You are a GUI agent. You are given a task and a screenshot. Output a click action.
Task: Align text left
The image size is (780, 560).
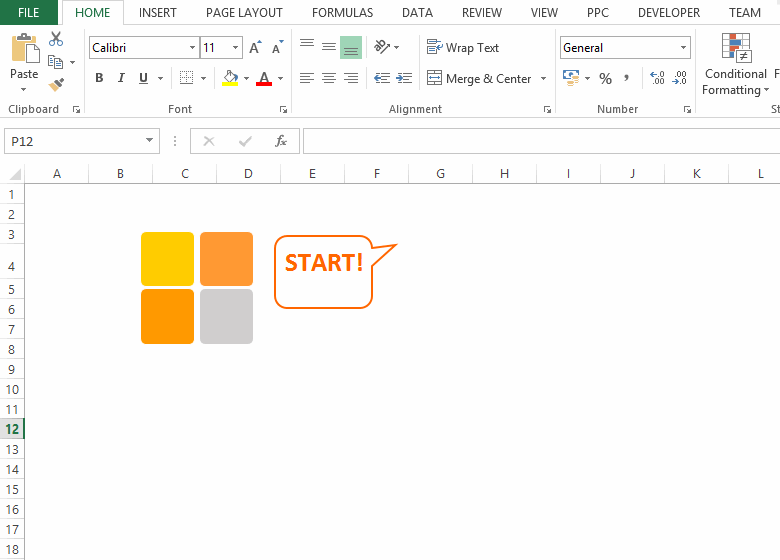[307, 78]
